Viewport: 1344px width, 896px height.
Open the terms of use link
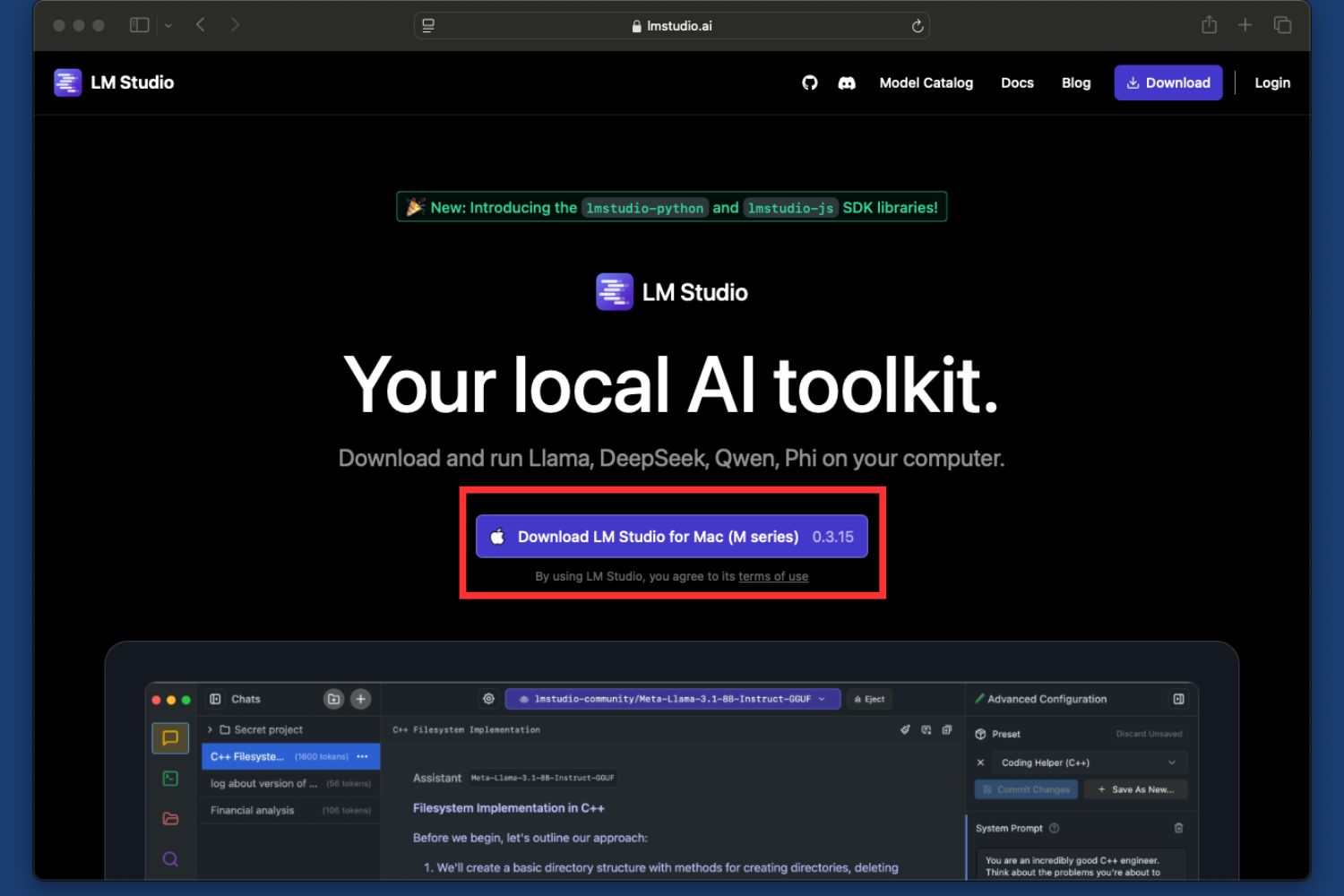(773, 576)
